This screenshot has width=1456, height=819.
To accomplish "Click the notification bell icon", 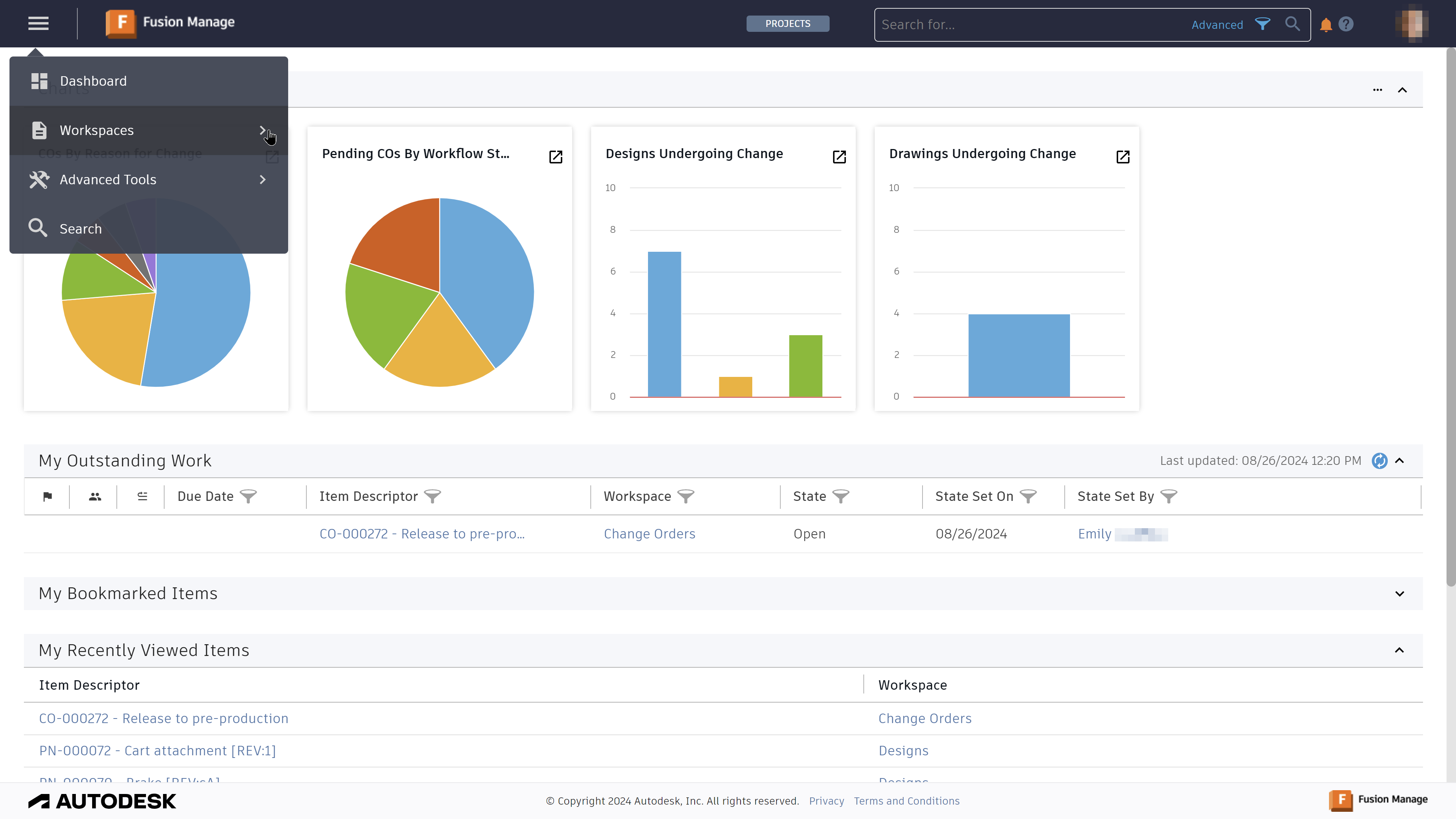I will point(1326,24).
